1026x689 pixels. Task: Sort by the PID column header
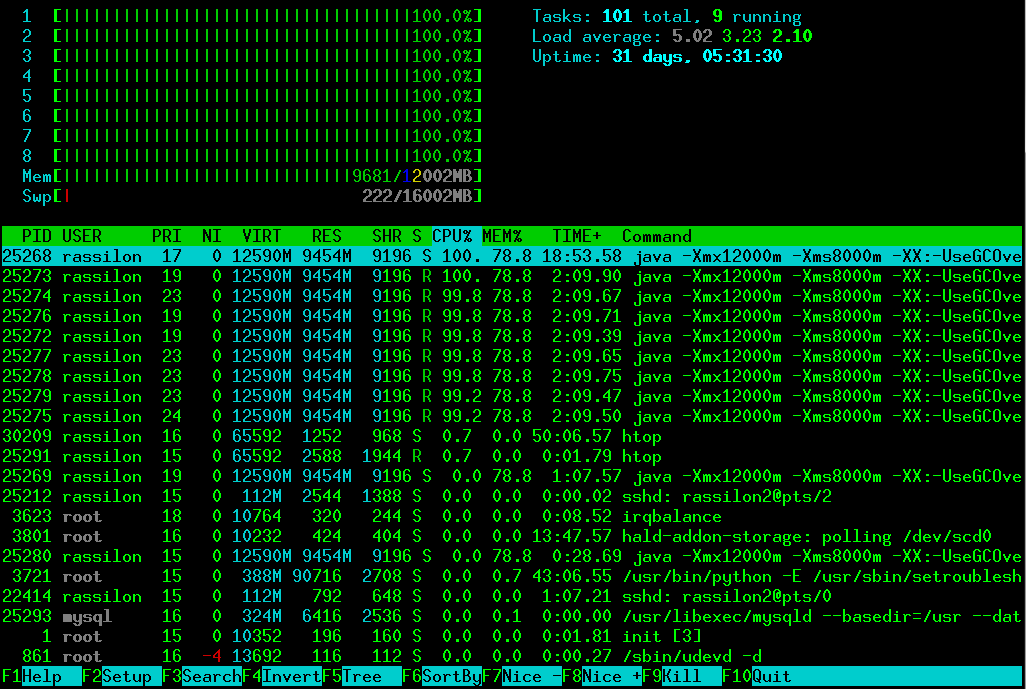tap(37, 236)
